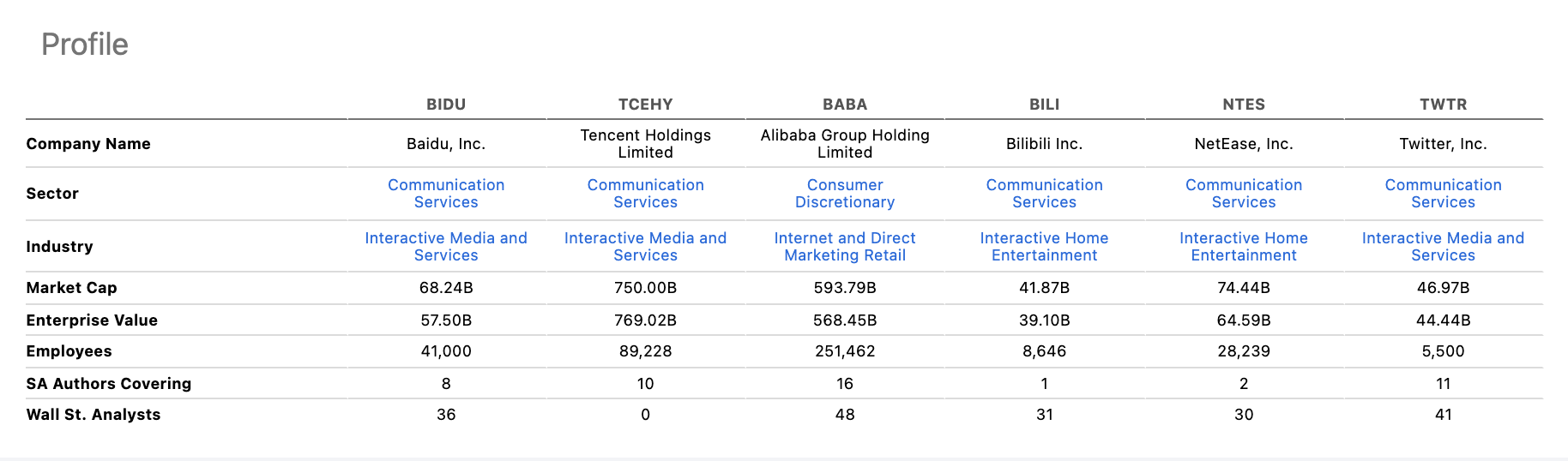
Task: Select the NTES column header
Action: pos(1244,105)
